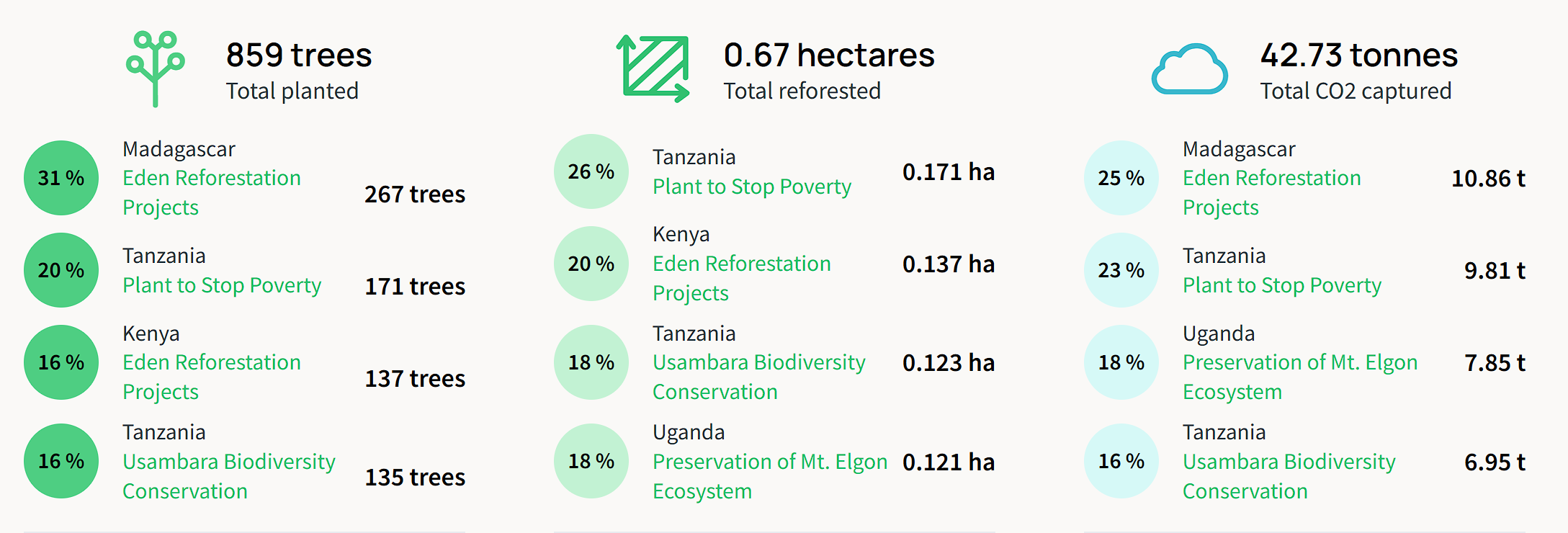This screenshot has width=1568, height=533.
Task: Click the 25 % light blue circle
Action: click(x=1121, y=178)
